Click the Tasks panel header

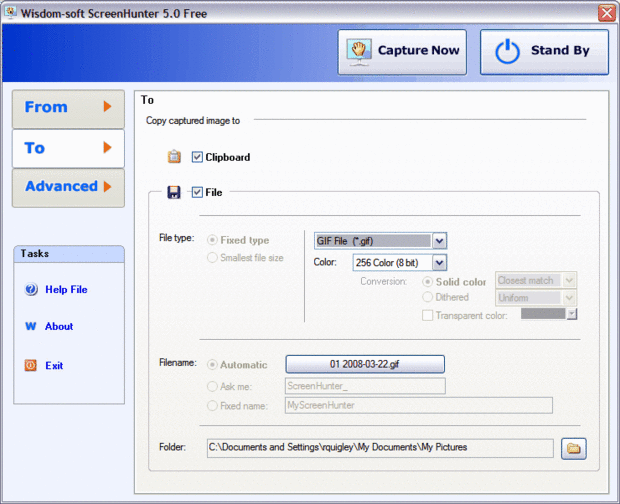tap(69, 254)
